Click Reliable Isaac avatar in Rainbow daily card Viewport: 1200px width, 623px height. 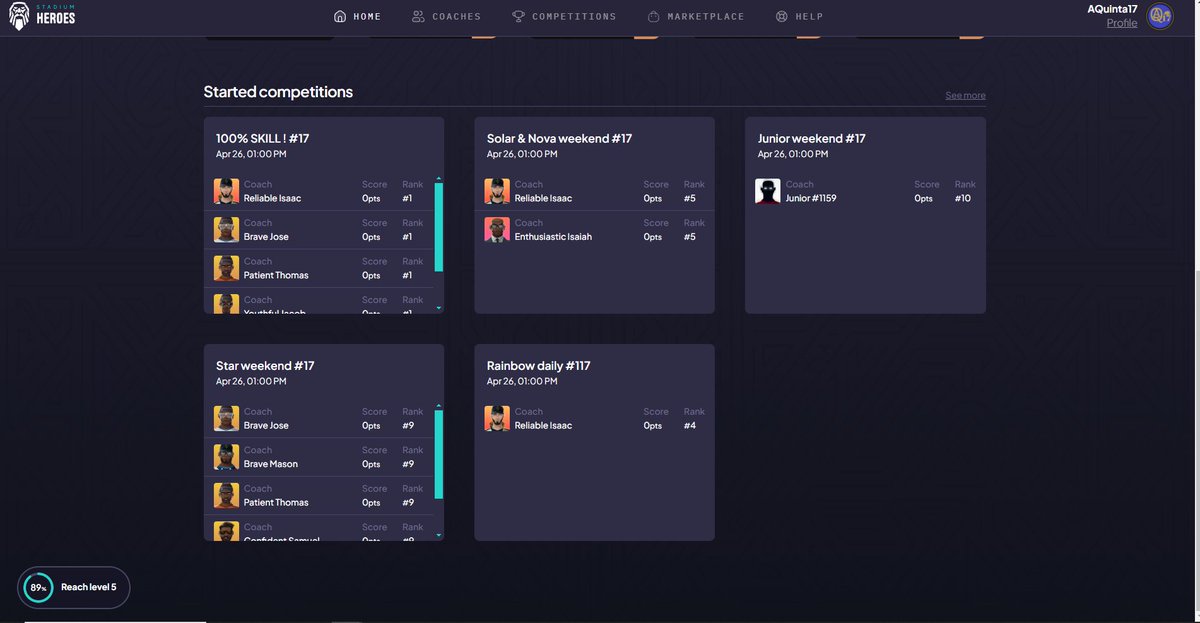497,418
